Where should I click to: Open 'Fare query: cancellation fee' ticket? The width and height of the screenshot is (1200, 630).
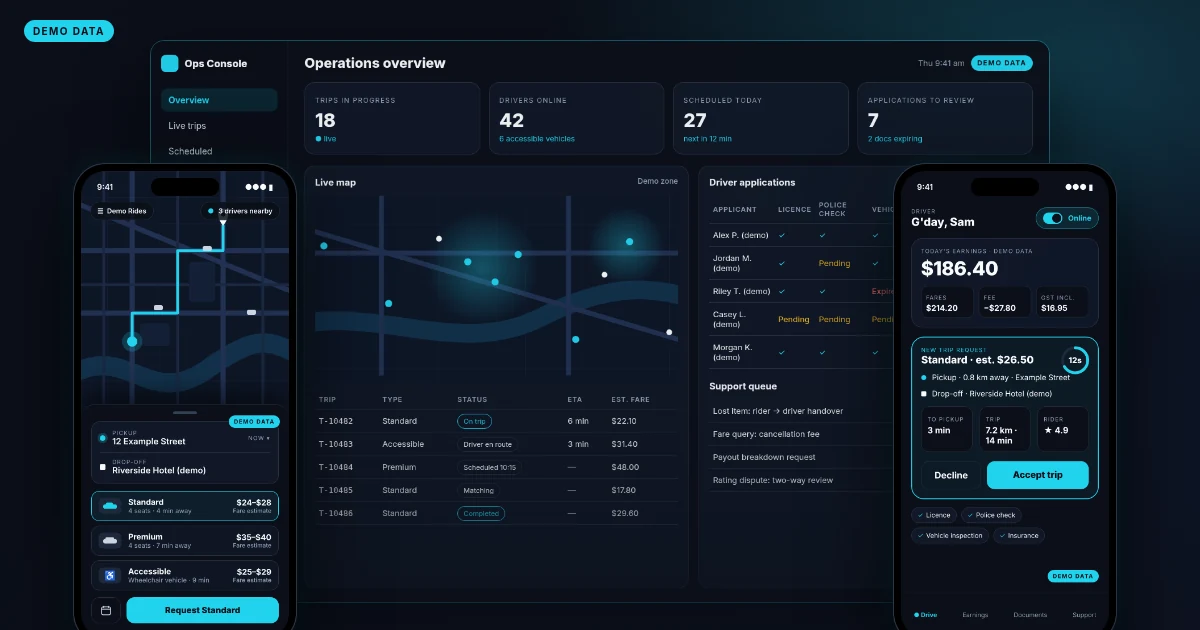(x=767, y=434)
